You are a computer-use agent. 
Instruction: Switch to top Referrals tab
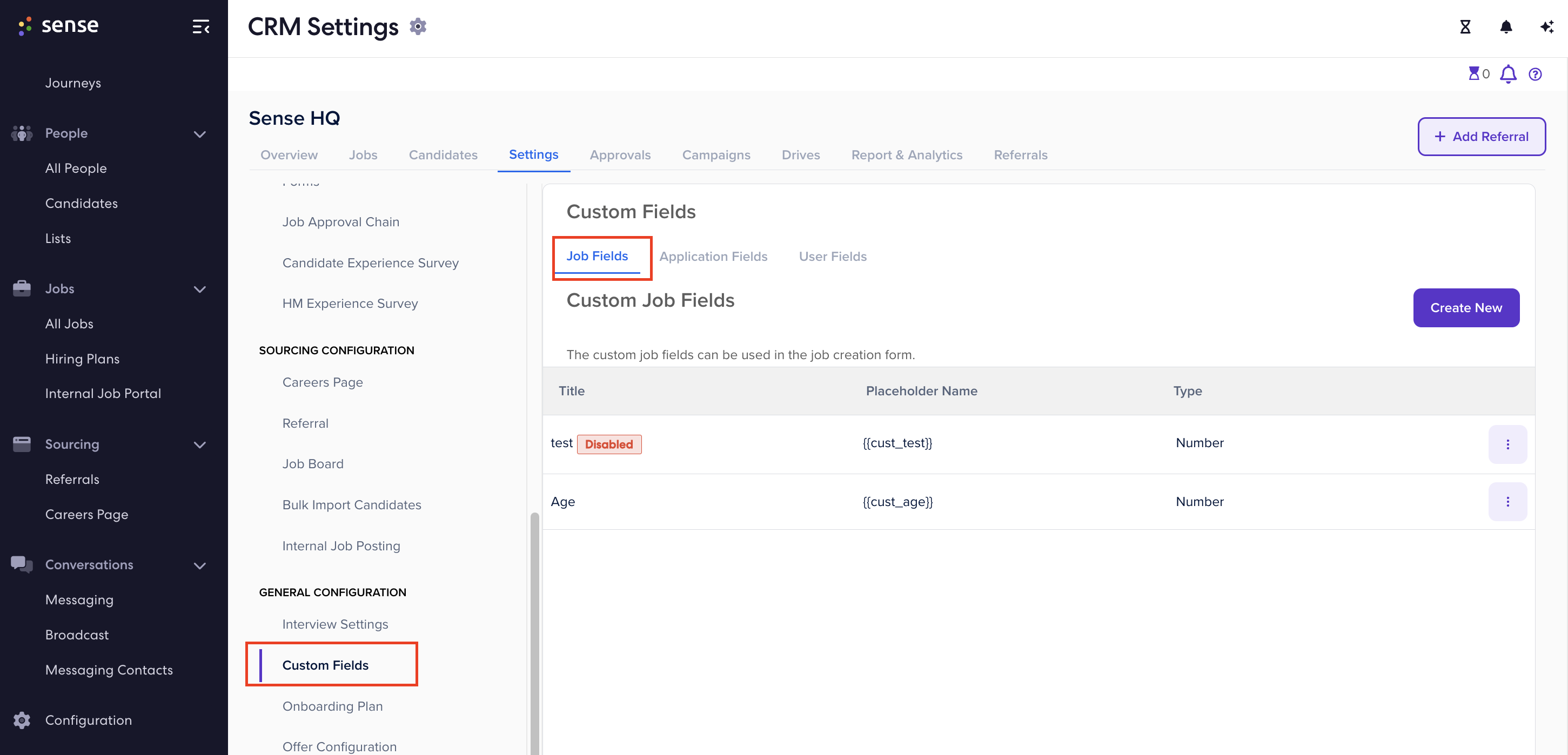1021,155
